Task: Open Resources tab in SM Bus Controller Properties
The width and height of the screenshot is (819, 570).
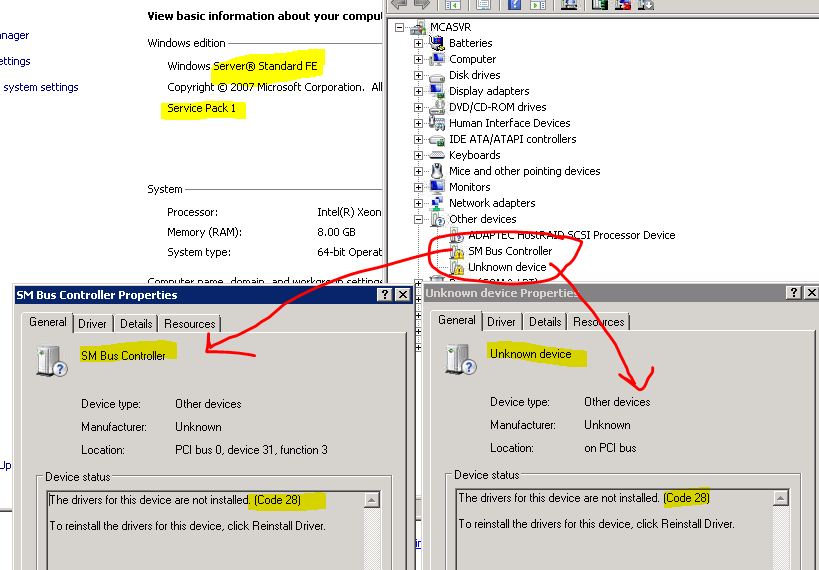Action: coord(190,324)
